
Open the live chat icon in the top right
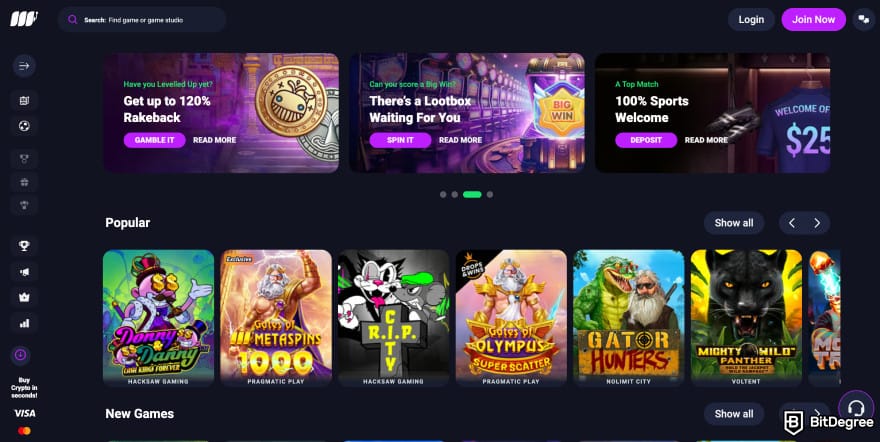(863, 20)
